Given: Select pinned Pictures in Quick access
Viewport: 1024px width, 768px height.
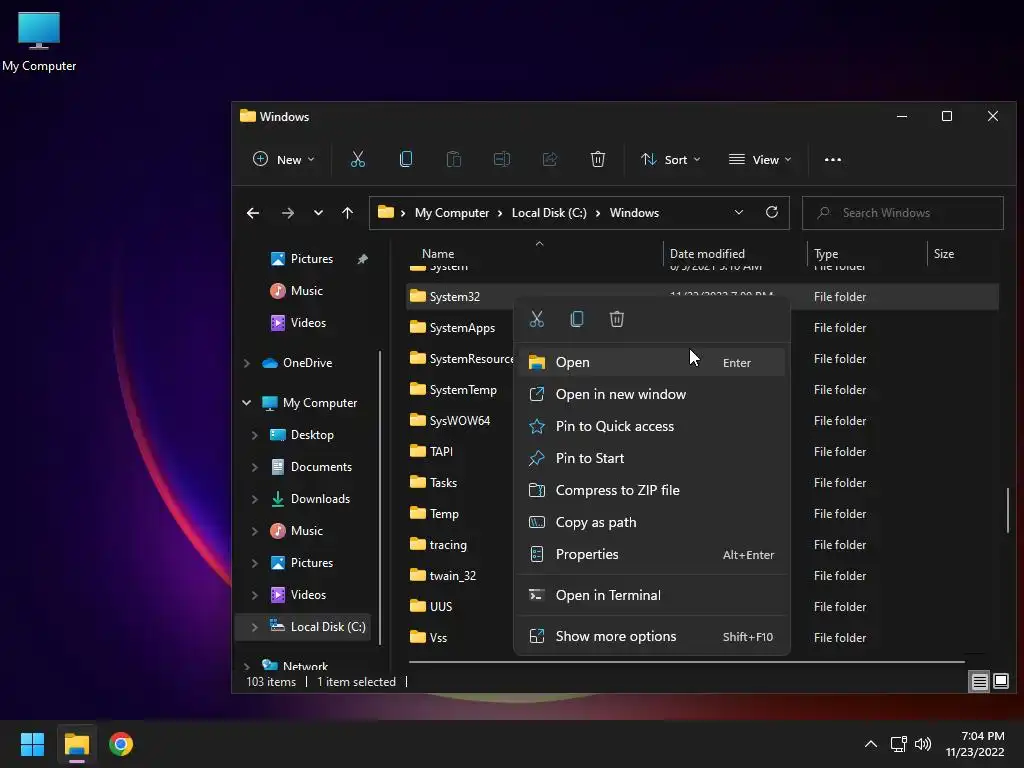Looking at the screenshot, I should tap(311, 259).
